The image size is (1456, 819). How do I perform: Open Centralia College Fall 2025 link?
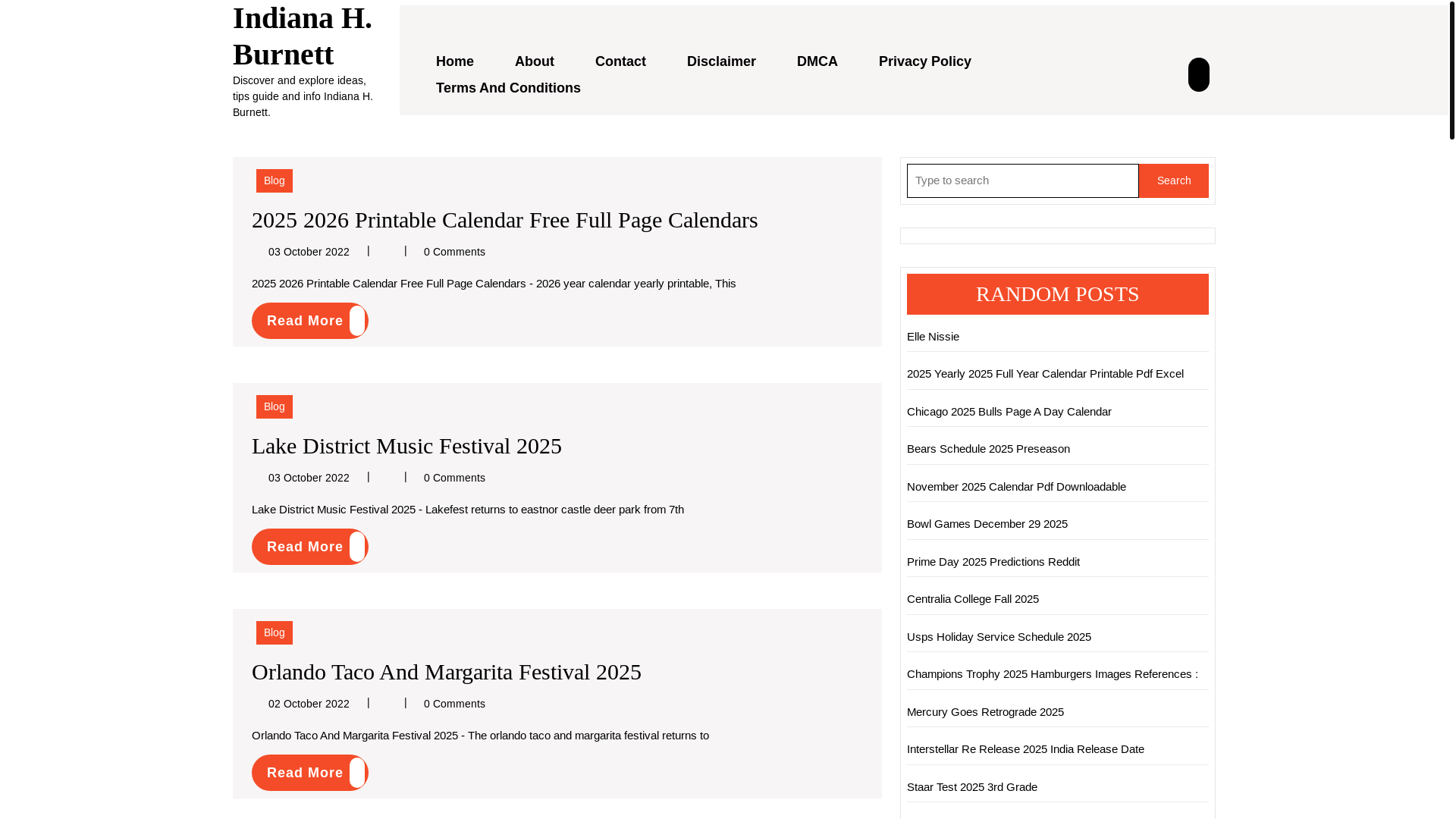(x=972, y=599)
